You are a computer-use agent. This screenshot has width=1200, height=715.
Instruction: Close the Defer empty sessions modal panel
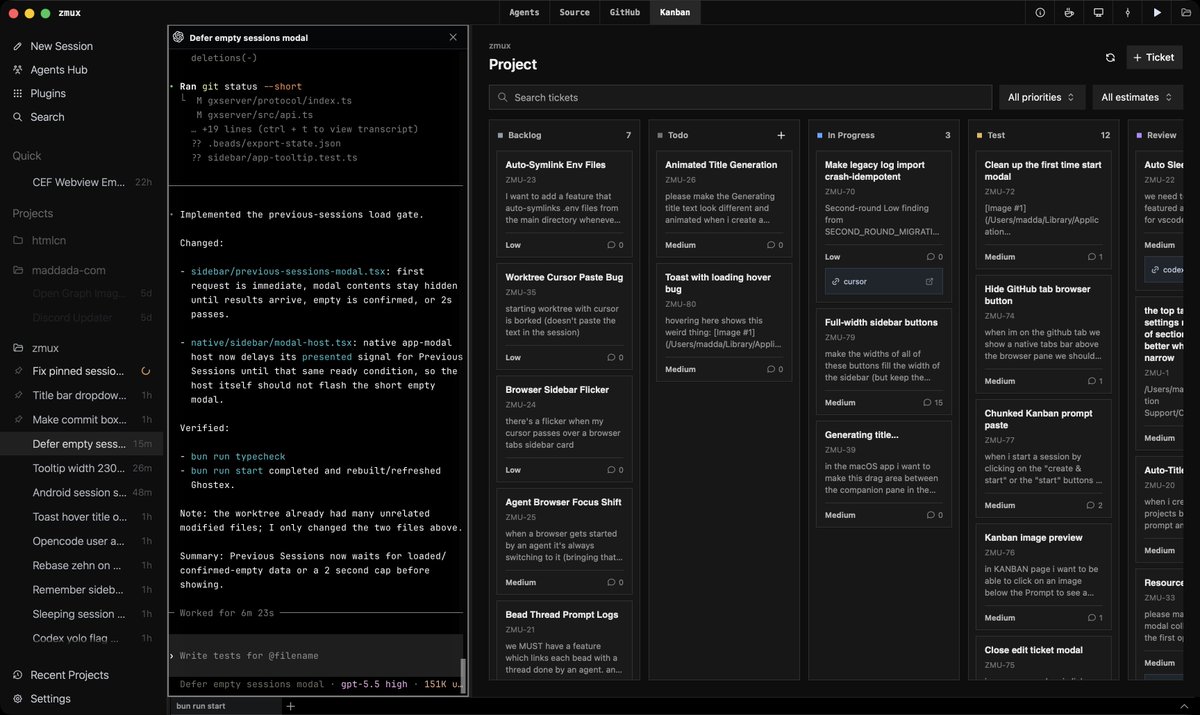453,37
